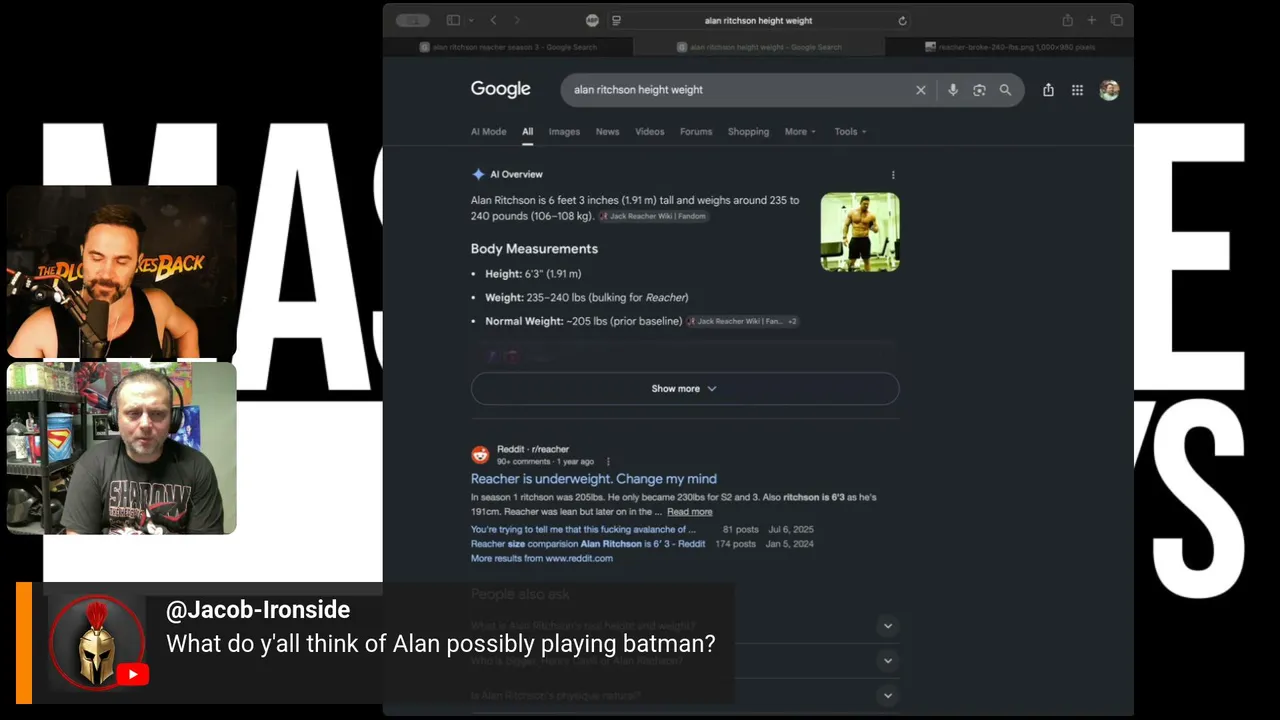Open the Jack Reacher Wiki | Fandom source chip
This screenshot has height=720, width=1280.
coord(654,216)
